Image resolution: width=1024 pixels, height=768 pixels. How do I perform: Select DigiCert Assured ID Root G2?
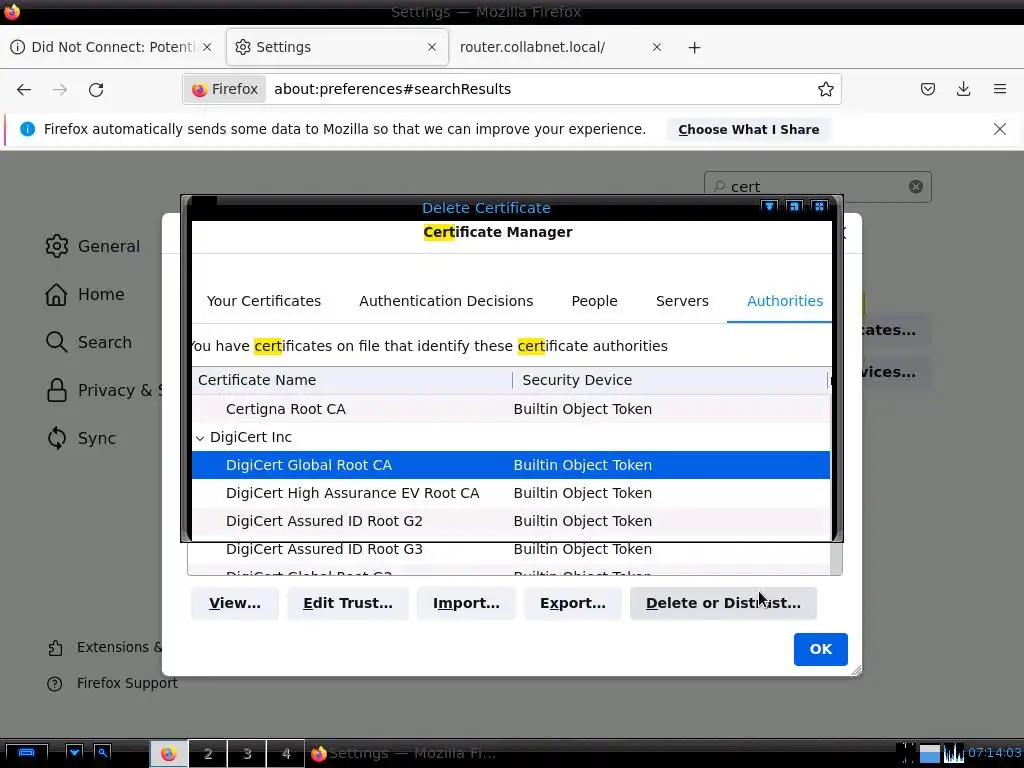tap(511, 521)
